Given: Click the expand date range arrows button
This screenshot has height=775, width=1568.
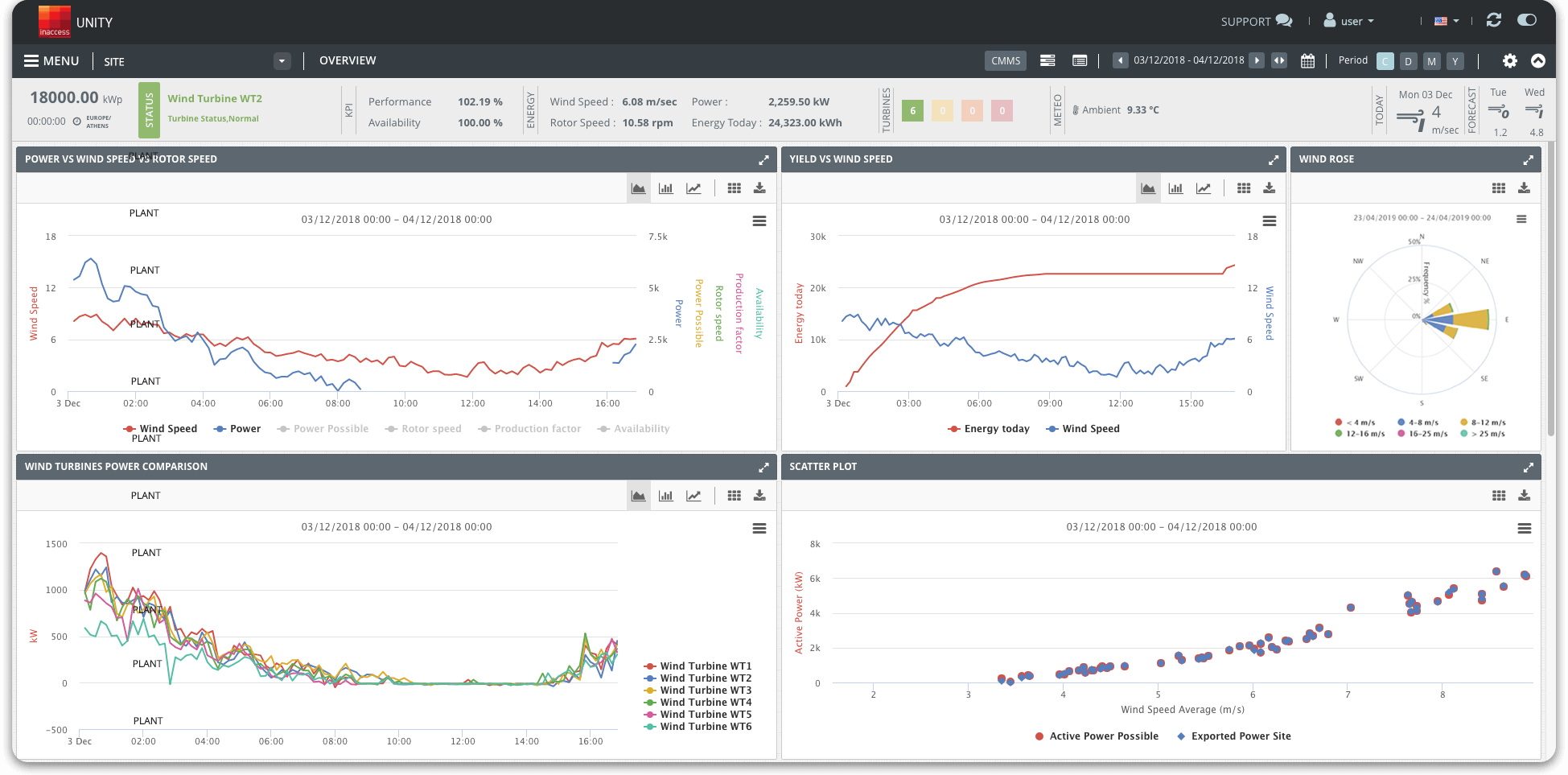Looking at the screenshot, I should point(1279,61).
